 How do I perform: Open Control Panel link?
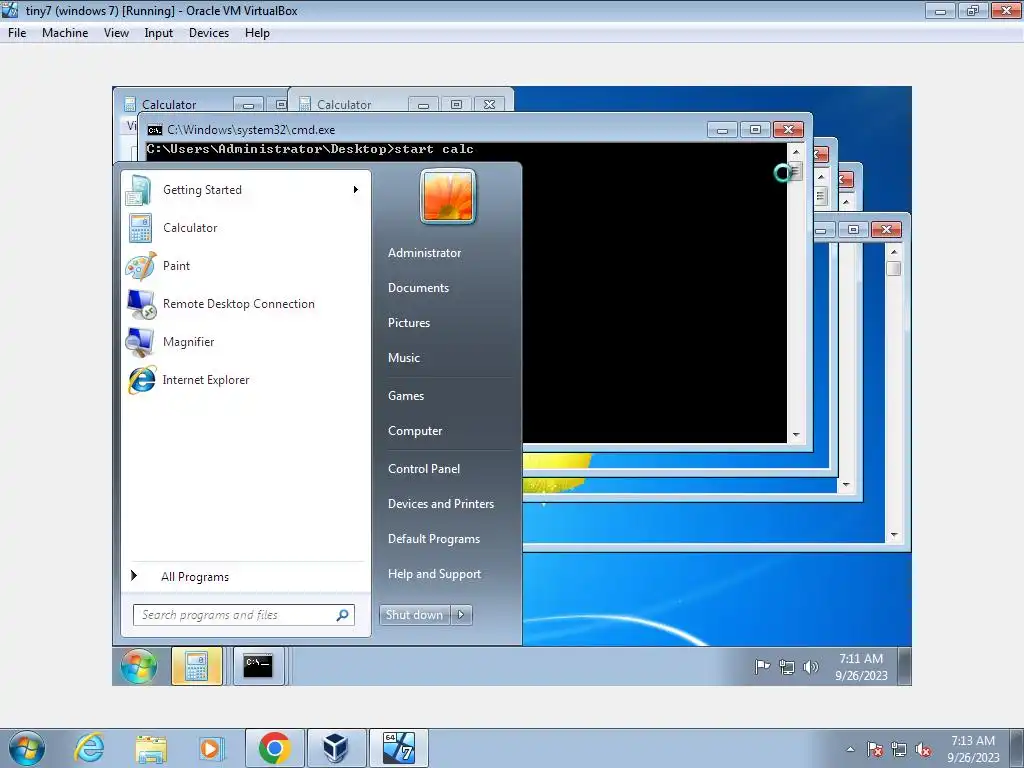click(424, 469)
